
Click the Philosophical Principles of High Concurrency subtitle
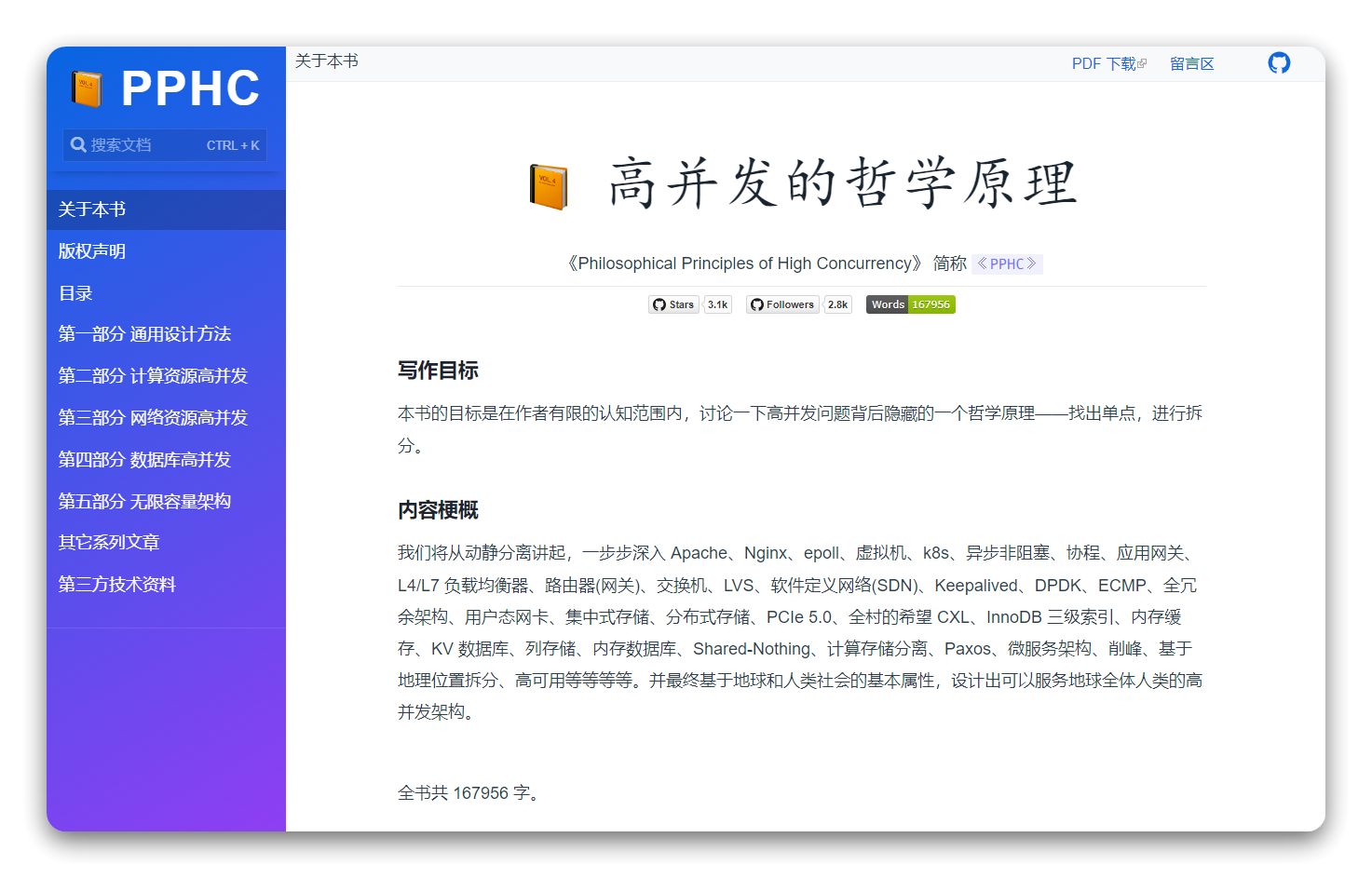[x=745, y=263]
